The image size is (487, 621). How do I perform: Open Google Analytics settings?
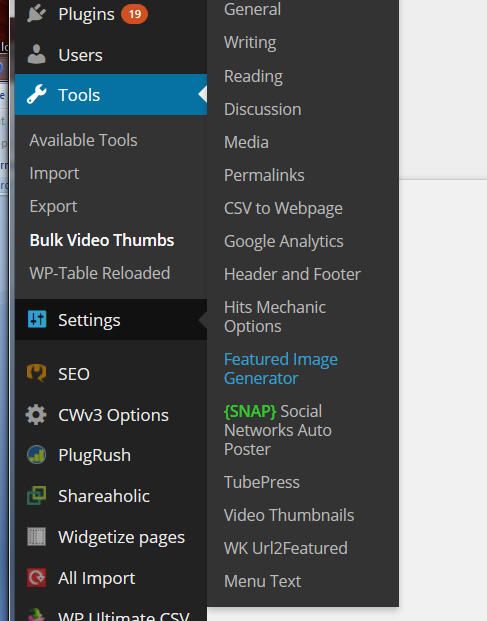pyautogui.click(x=283, y=241)
